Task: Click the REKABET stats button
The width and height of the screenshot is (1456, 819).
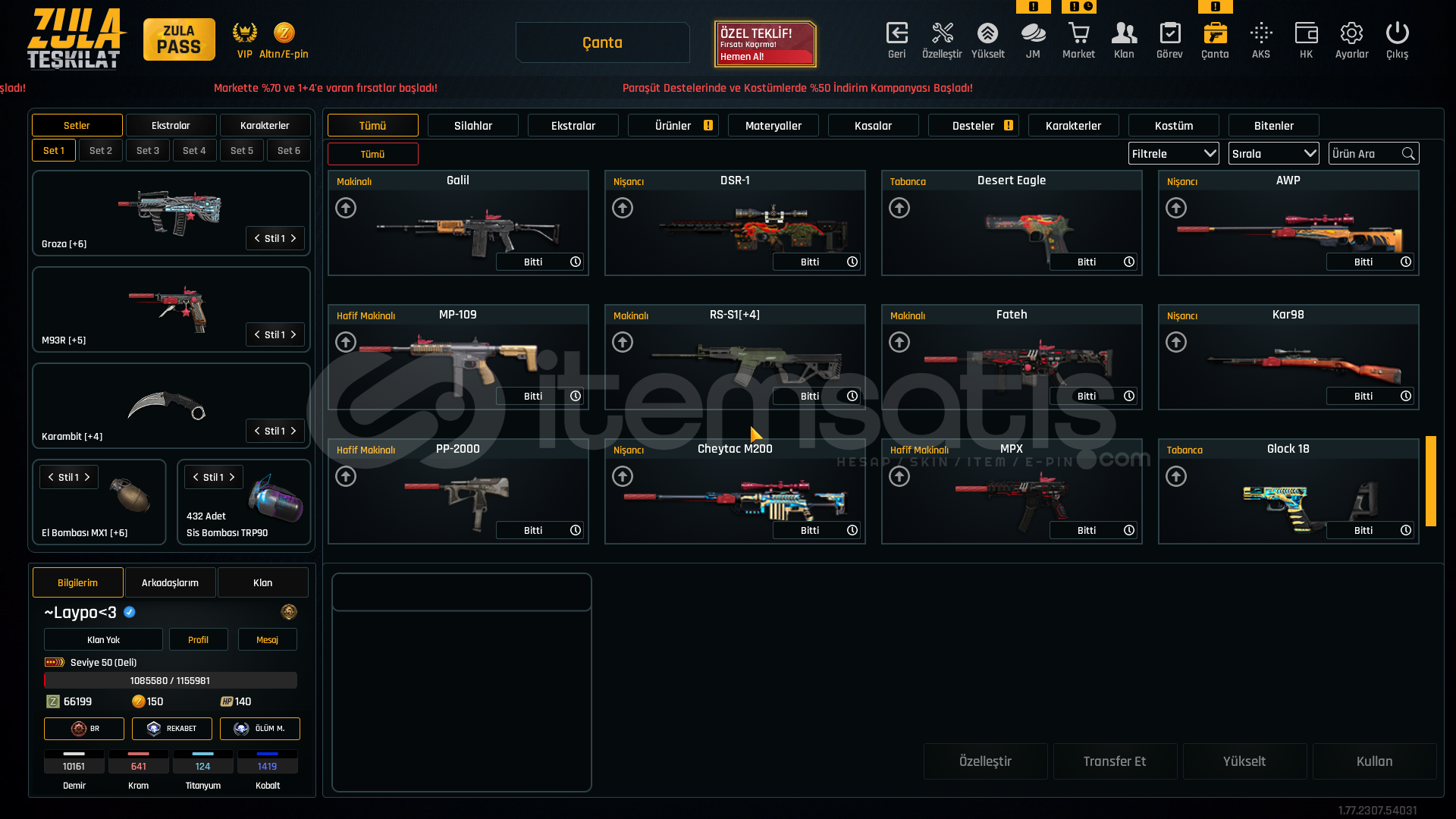Action: [x=172, y=729]
